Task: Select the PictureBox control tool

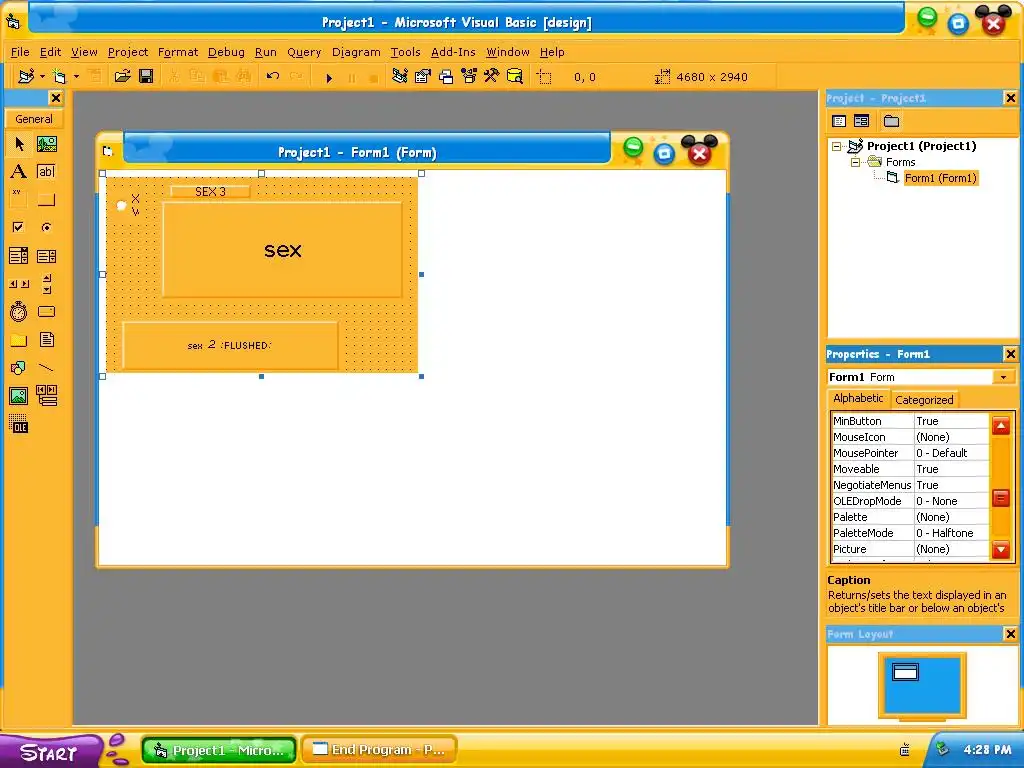Action: pyautogui.click(x=46, y=144)
